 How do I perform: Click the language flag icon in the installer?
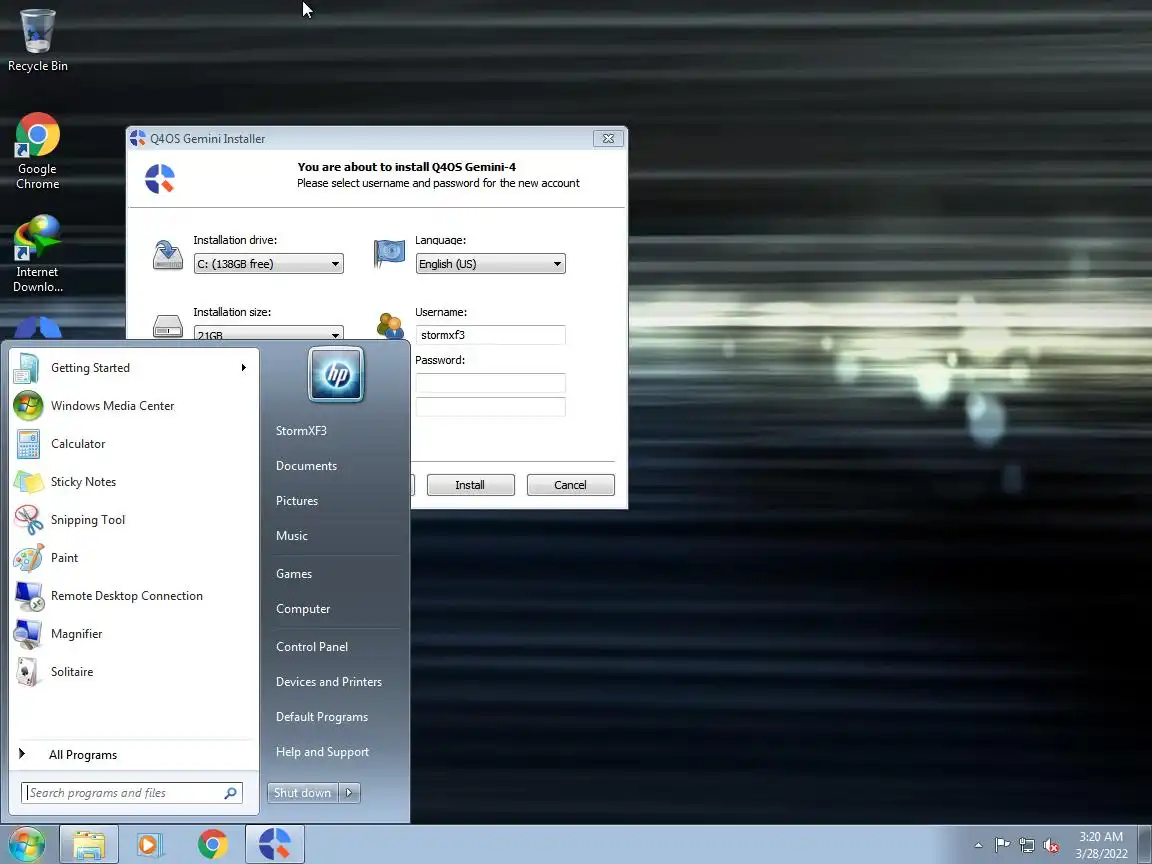[x=389, y=253]
